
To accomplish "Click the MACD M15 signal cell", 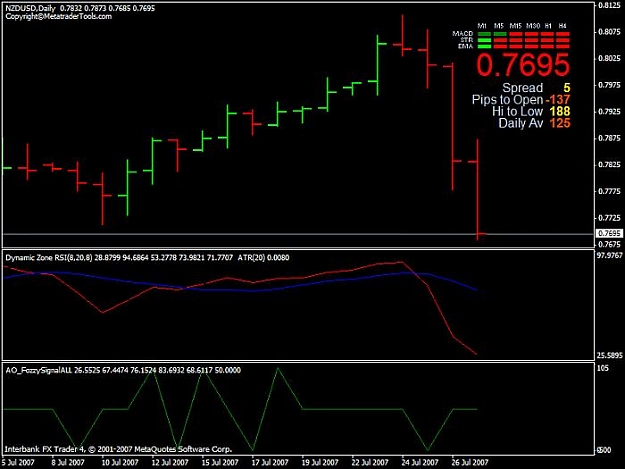I will click(516, 34).
